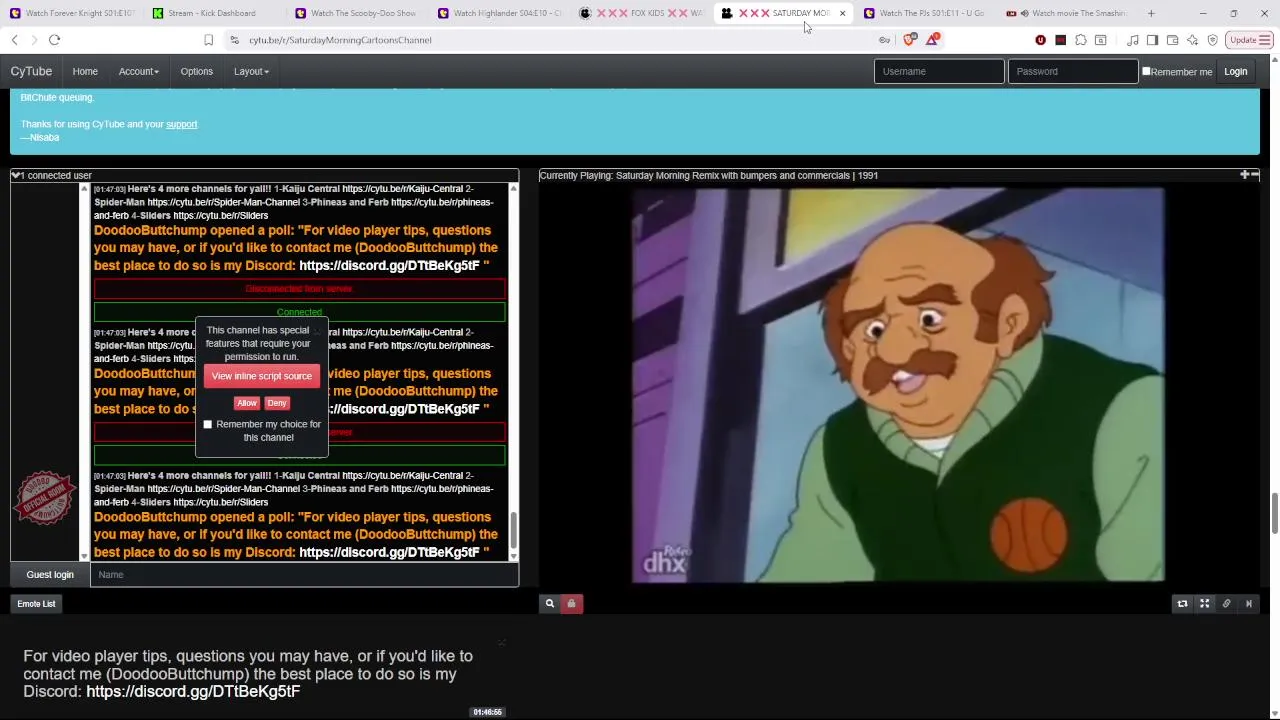This screenshot has width=1280, height=720.
Task: Click the search video magnifier button
Action: (x=549, y=604)
